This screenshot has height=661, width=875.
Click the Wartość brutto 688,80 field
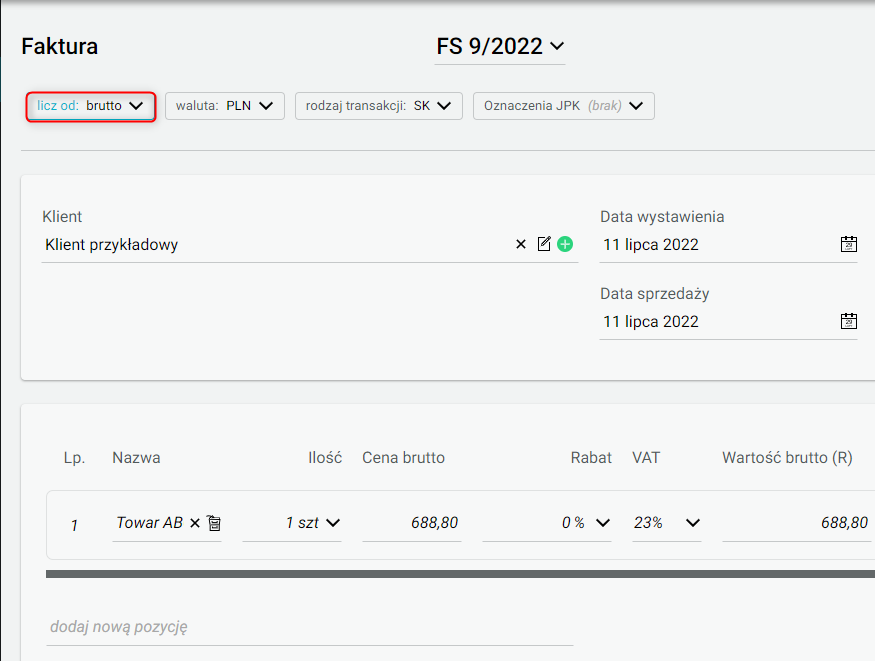click(797, 523)
